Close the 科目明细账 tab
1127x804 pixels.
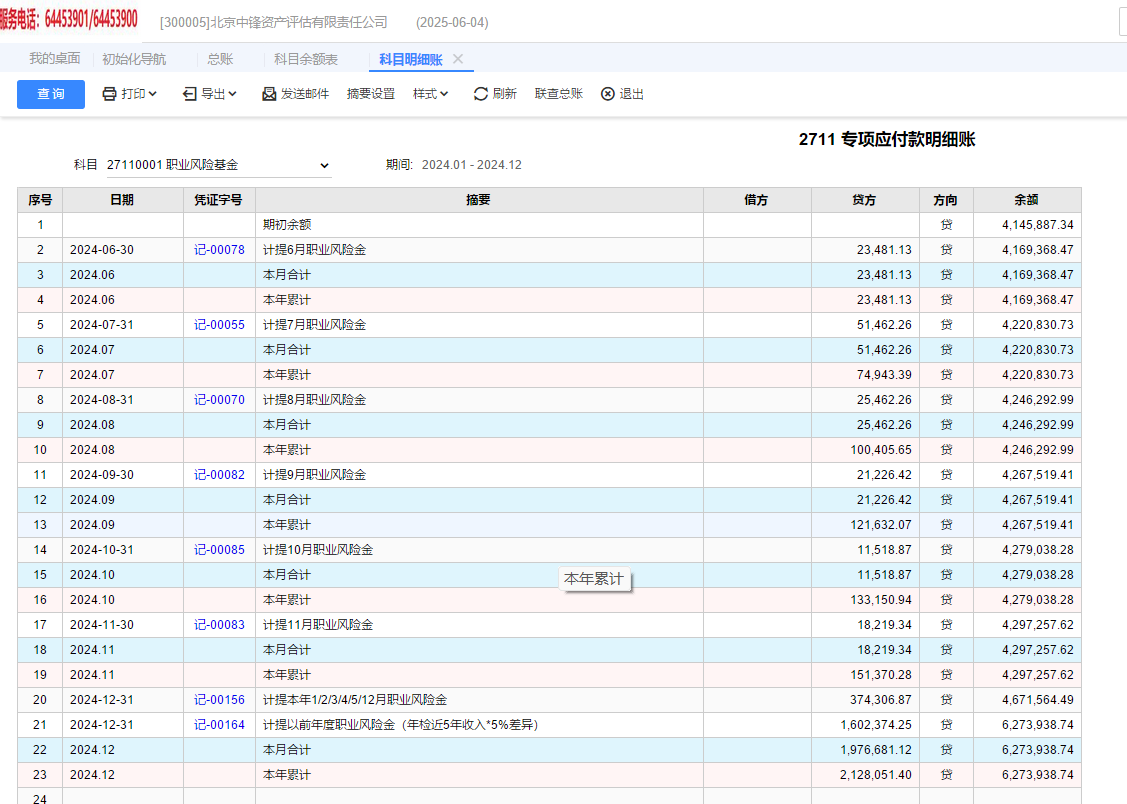pos(458,59)
